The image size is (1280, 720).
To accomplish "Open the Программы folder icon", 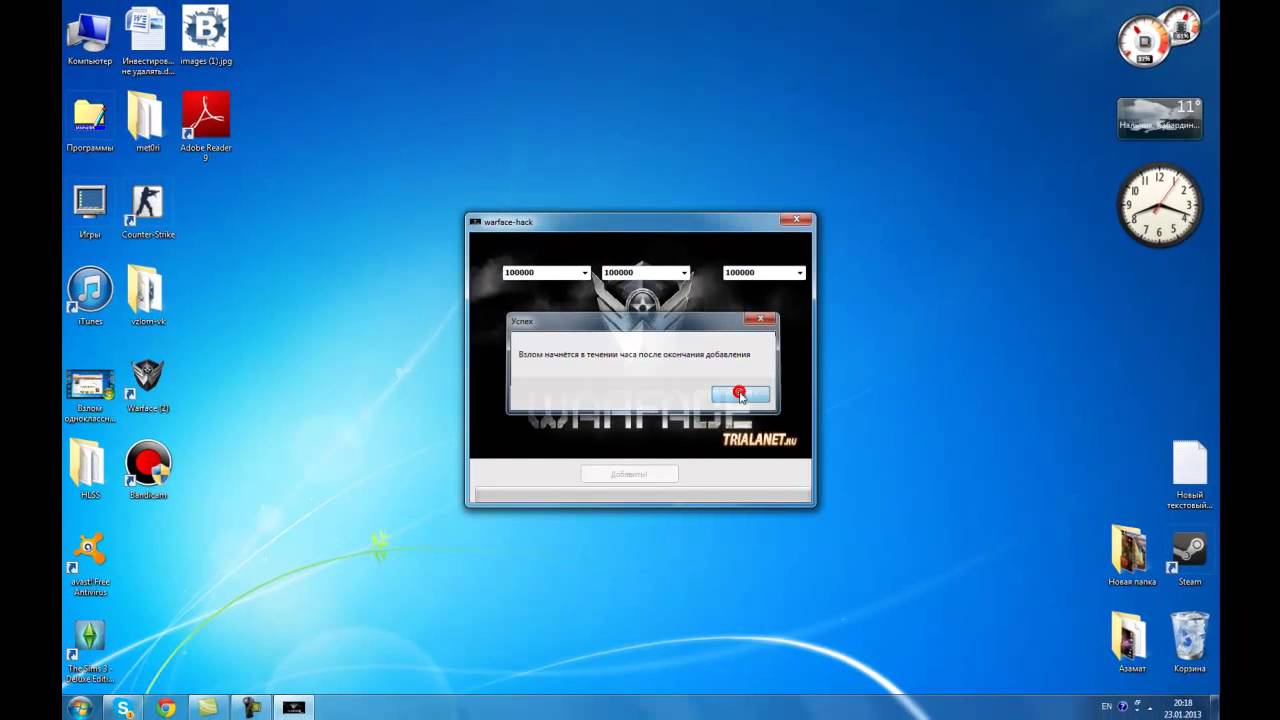I will tap(89, 124).
